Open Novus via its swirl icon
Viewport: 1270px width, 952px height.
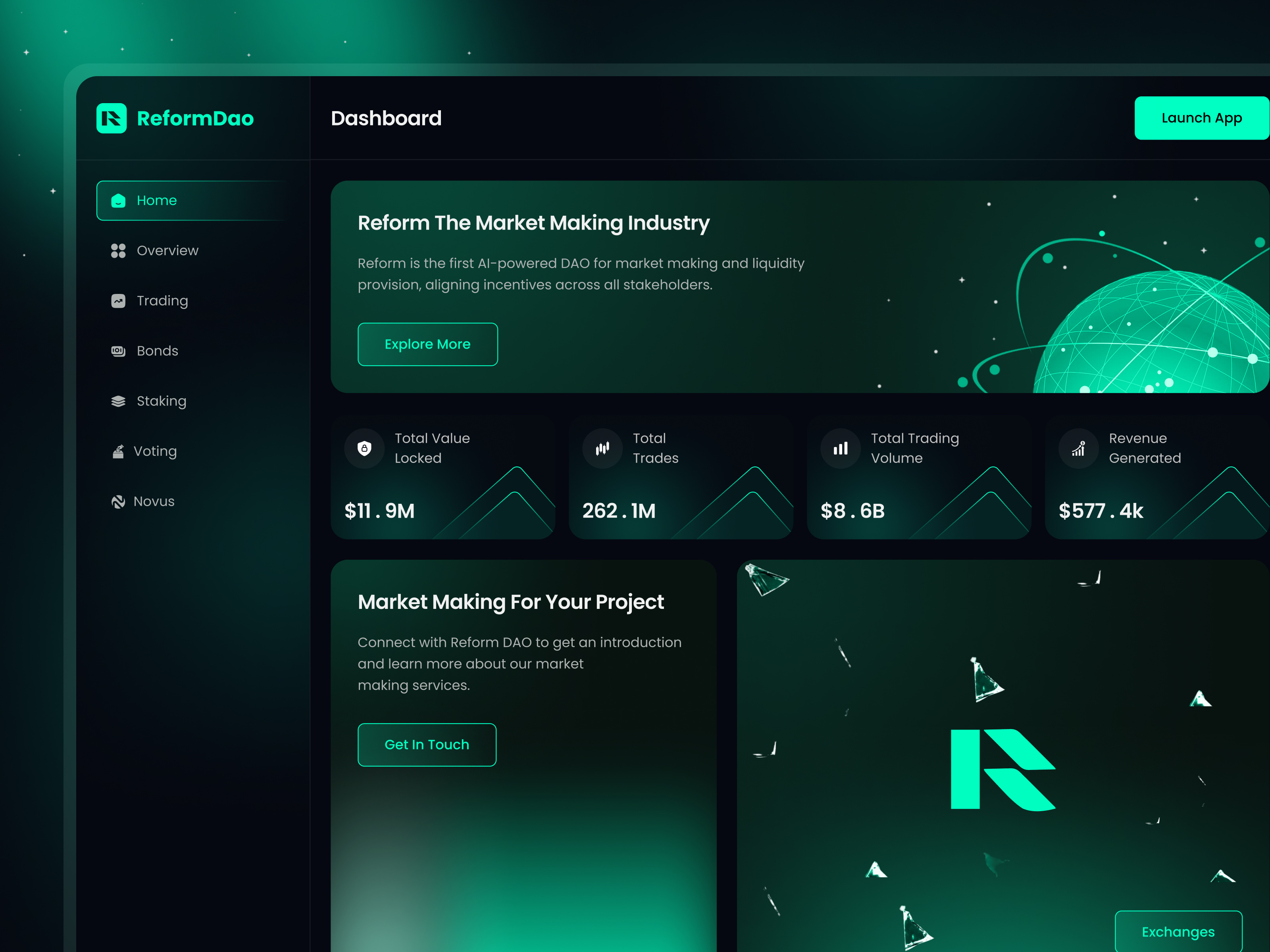click(118, 501)
